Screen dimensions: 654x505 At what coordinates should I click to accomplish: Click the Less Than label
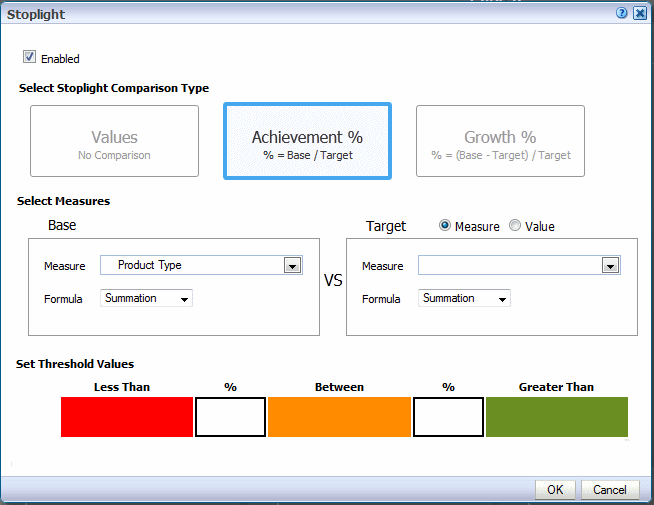click(x=122, y=387)
